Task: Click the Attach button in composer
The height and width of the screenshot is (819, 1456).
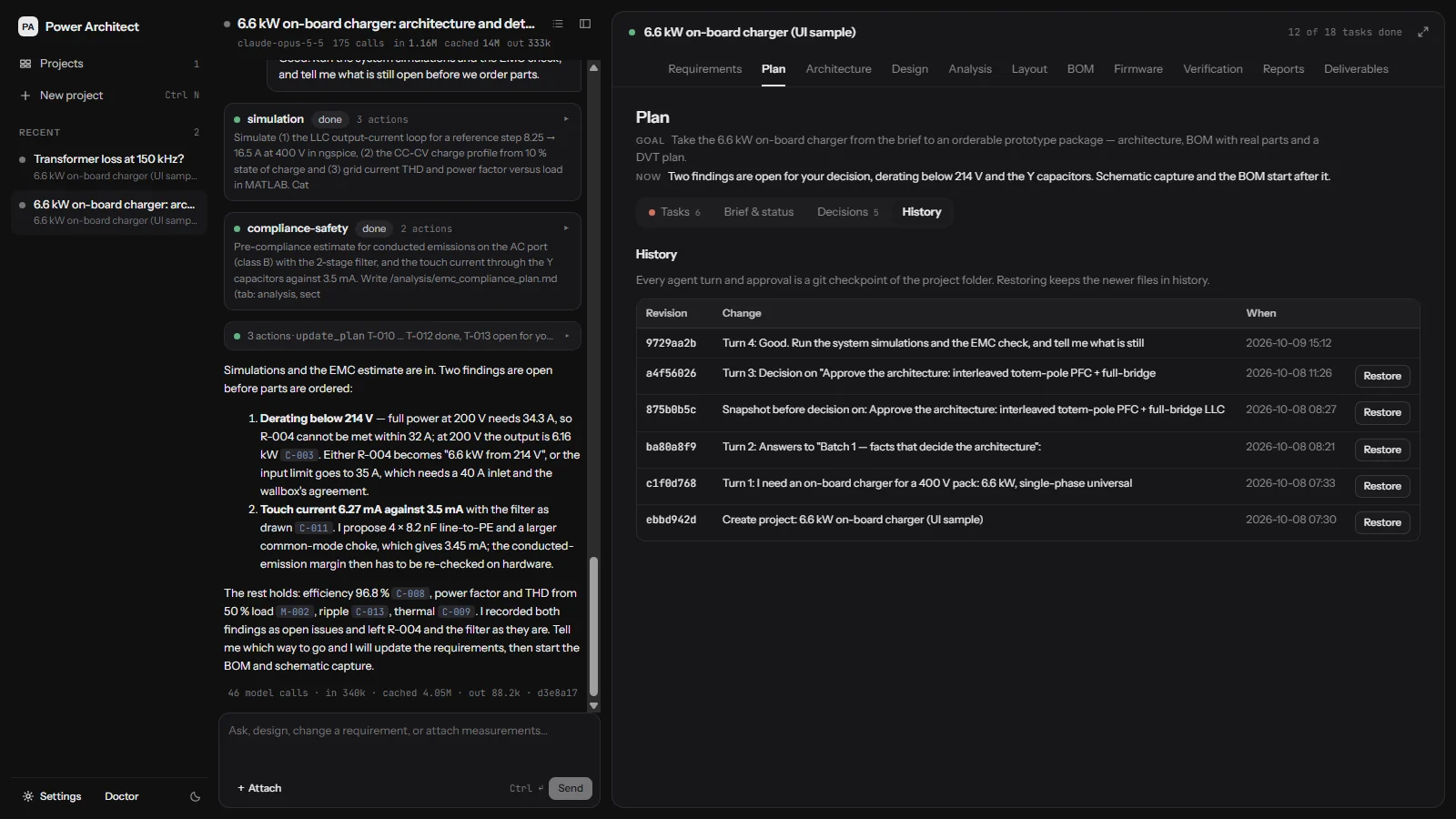Action: (x=259, y=788)
